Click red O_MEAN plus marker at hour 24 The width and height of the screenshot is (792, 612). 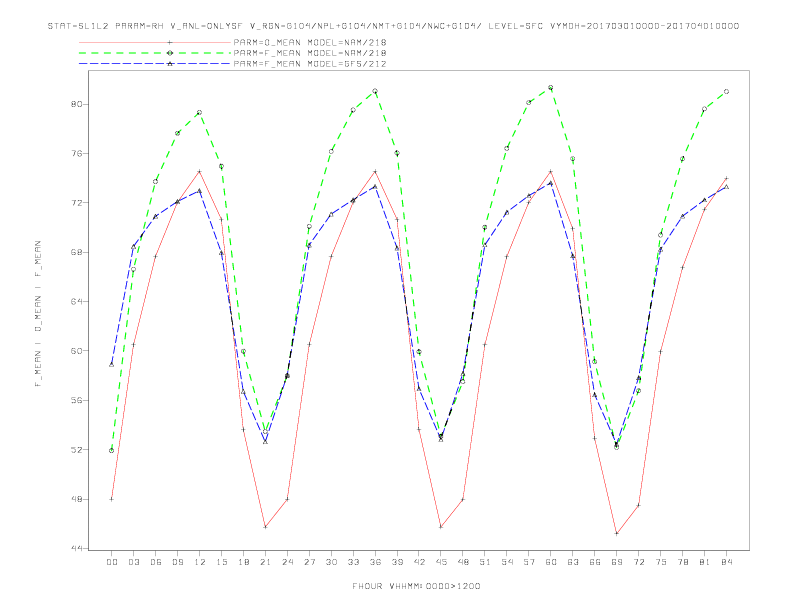click(x=287, y=499)
